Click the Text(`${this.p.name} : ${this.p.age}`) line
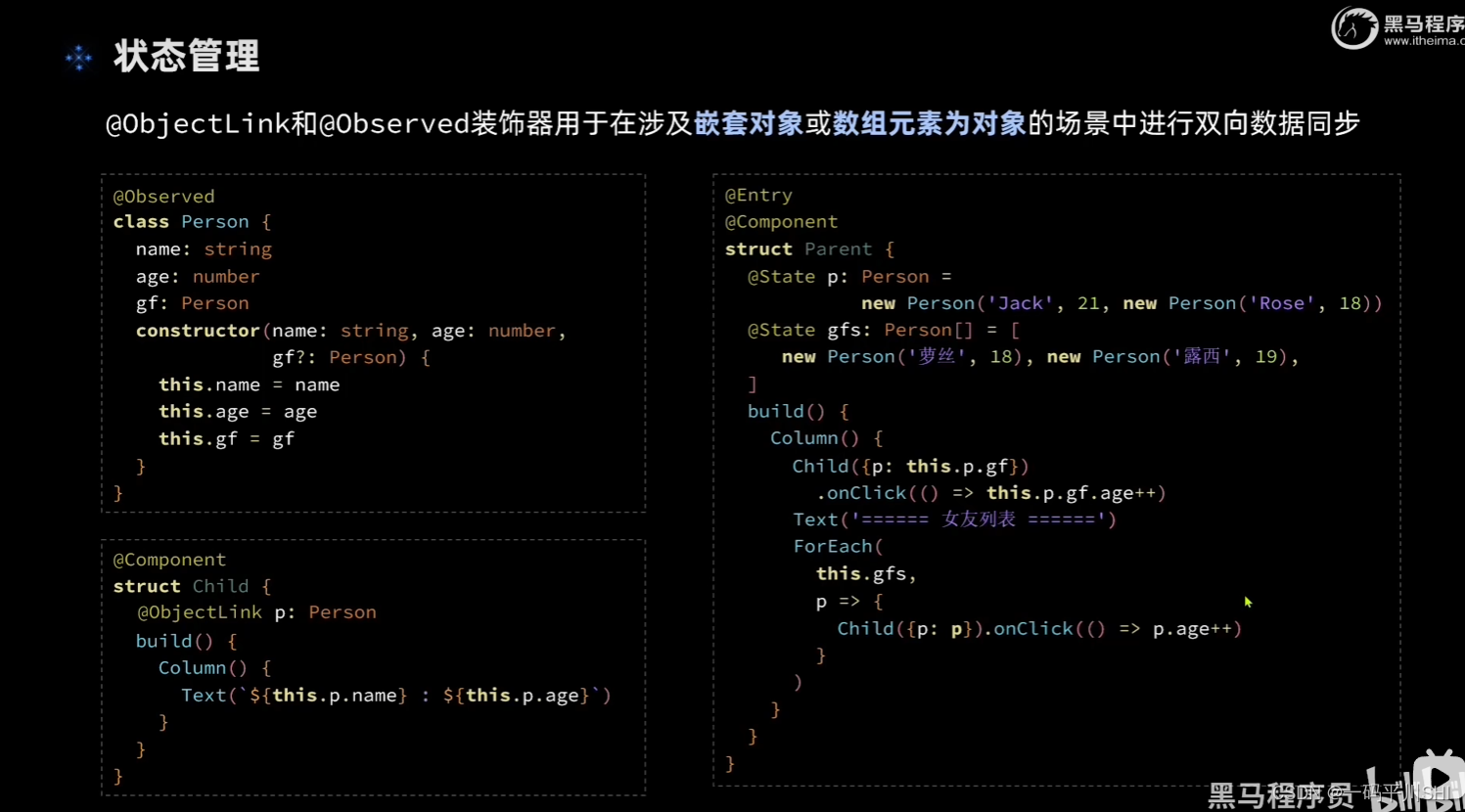The height and width of the screenshot is (812, 1465). point(396,696)
